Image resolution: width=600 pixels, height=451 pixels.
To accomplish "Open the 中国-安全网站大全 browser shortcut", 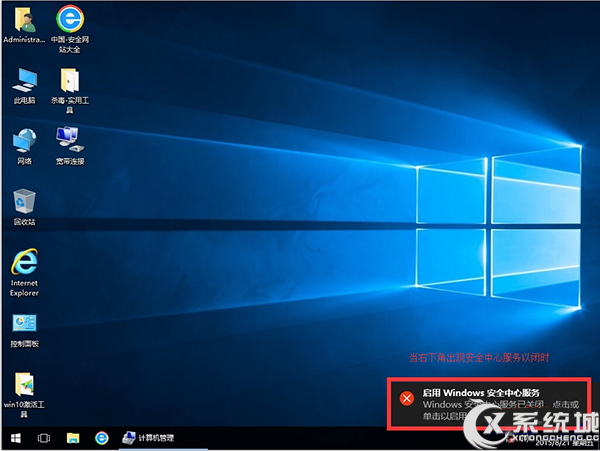I will [69, 20].
